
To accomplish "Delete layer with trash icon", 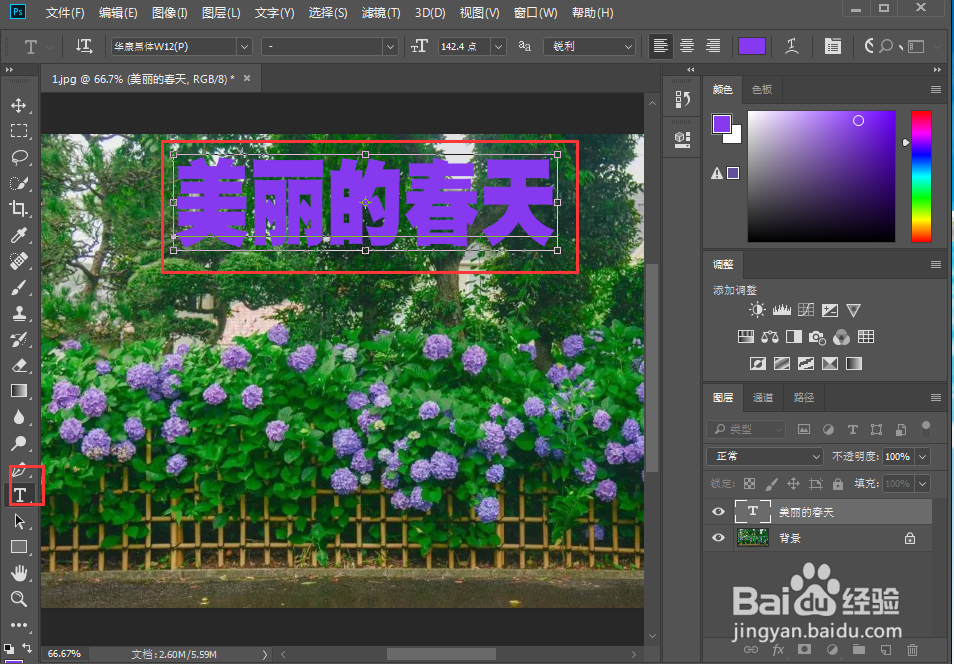I will coord(912,649).
